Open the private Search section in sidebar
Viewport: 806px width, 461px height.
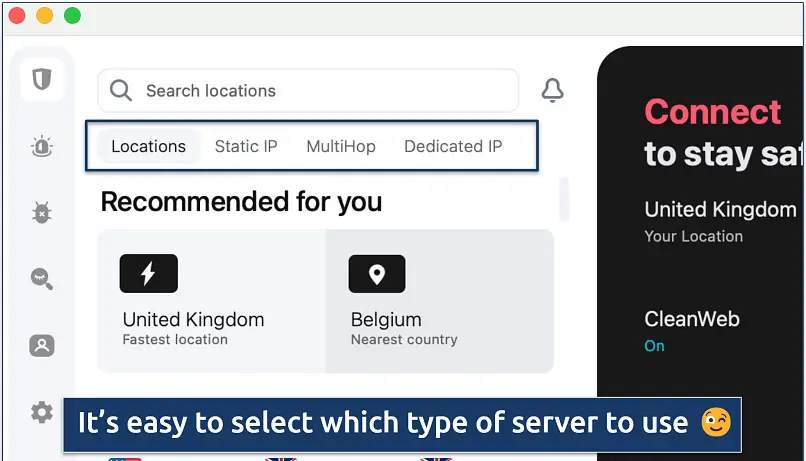(42, 279)
